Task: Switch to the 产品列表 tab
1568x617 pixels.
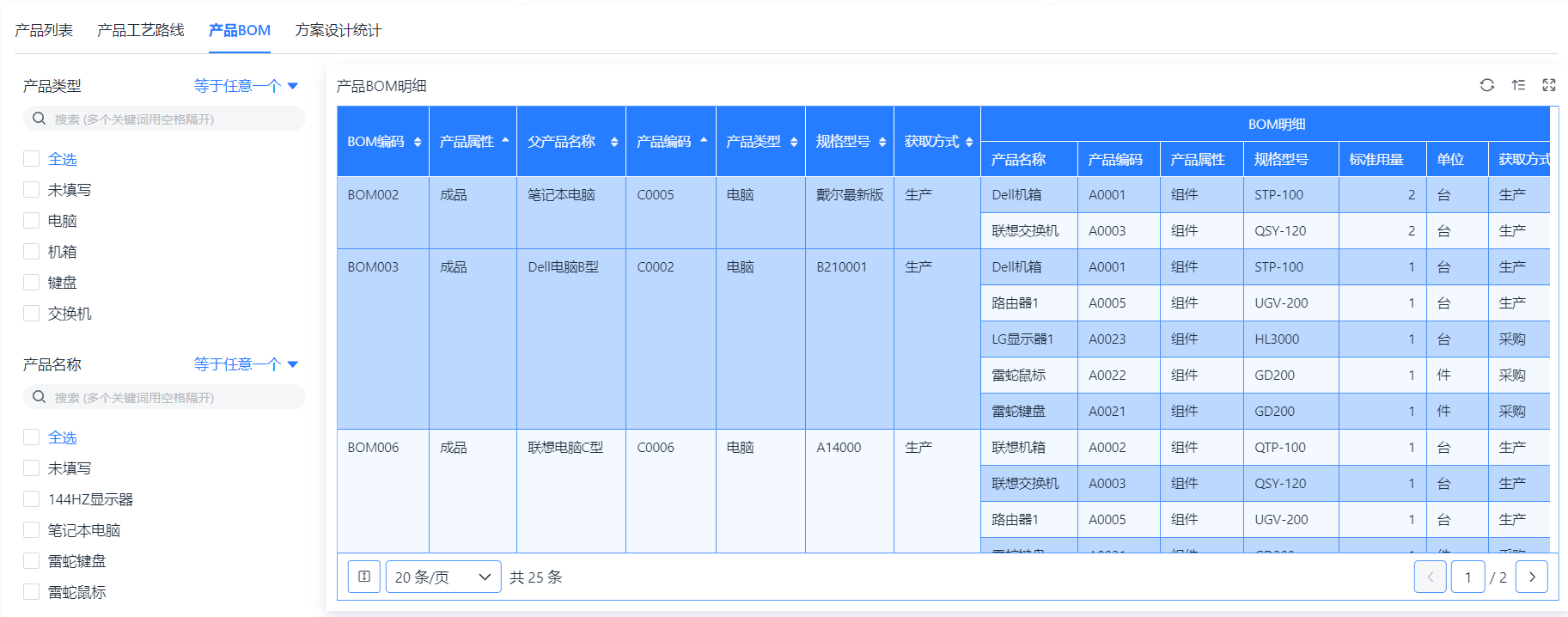Action: (44, 30)
